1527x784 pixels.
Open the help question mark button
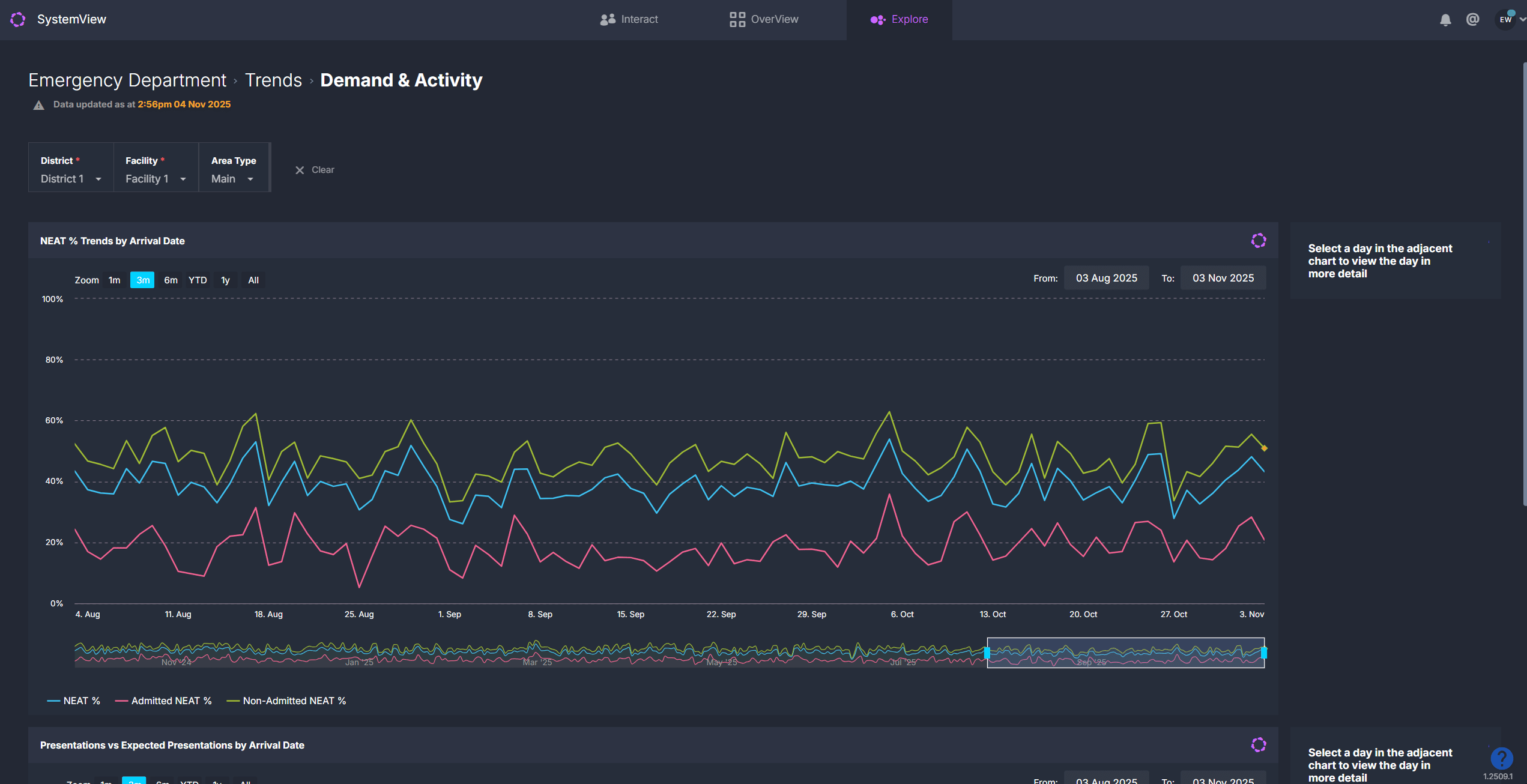tap(1501, 758)
